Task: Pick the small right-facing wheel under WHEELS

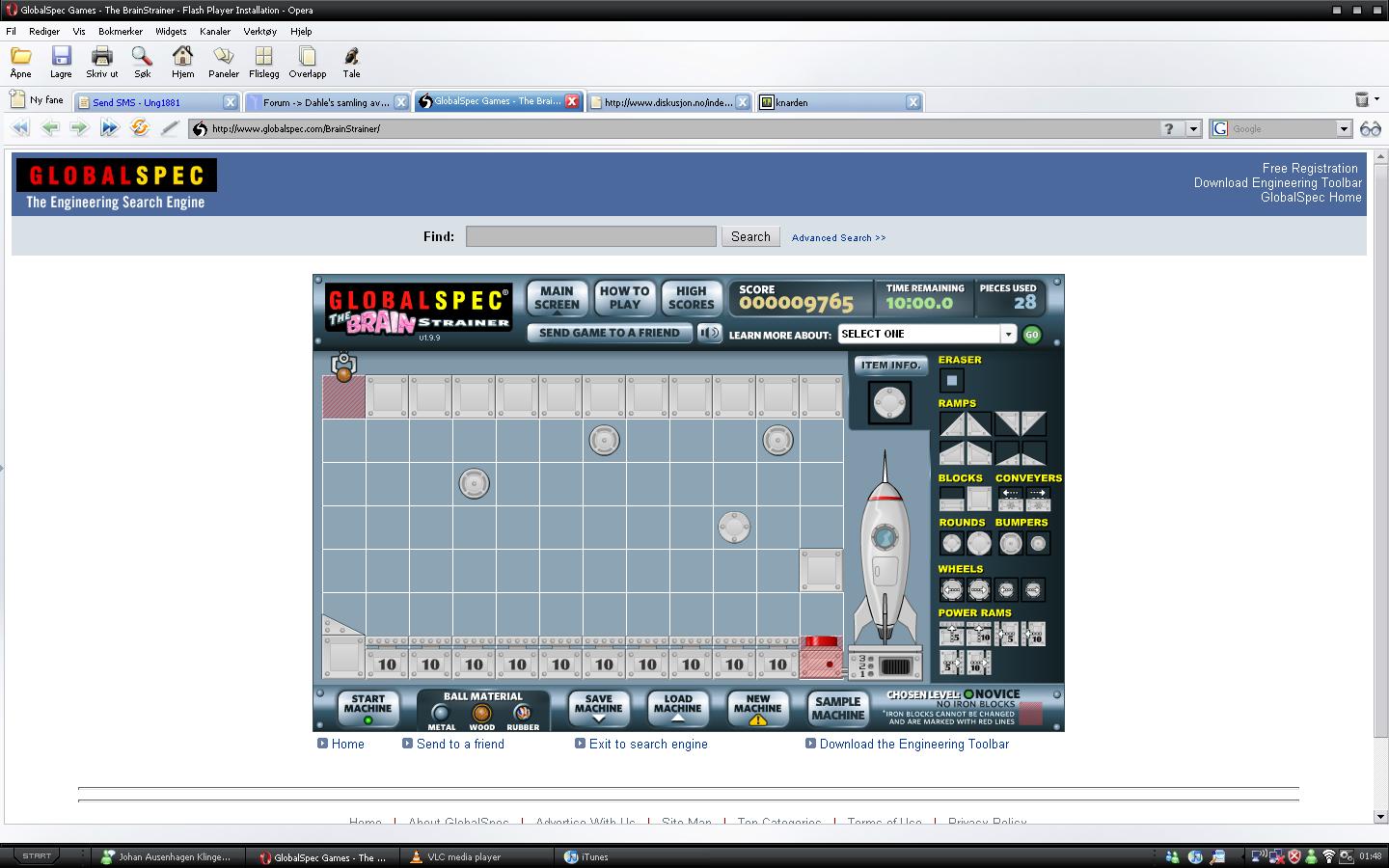Action: click(x=1033, y=589)
